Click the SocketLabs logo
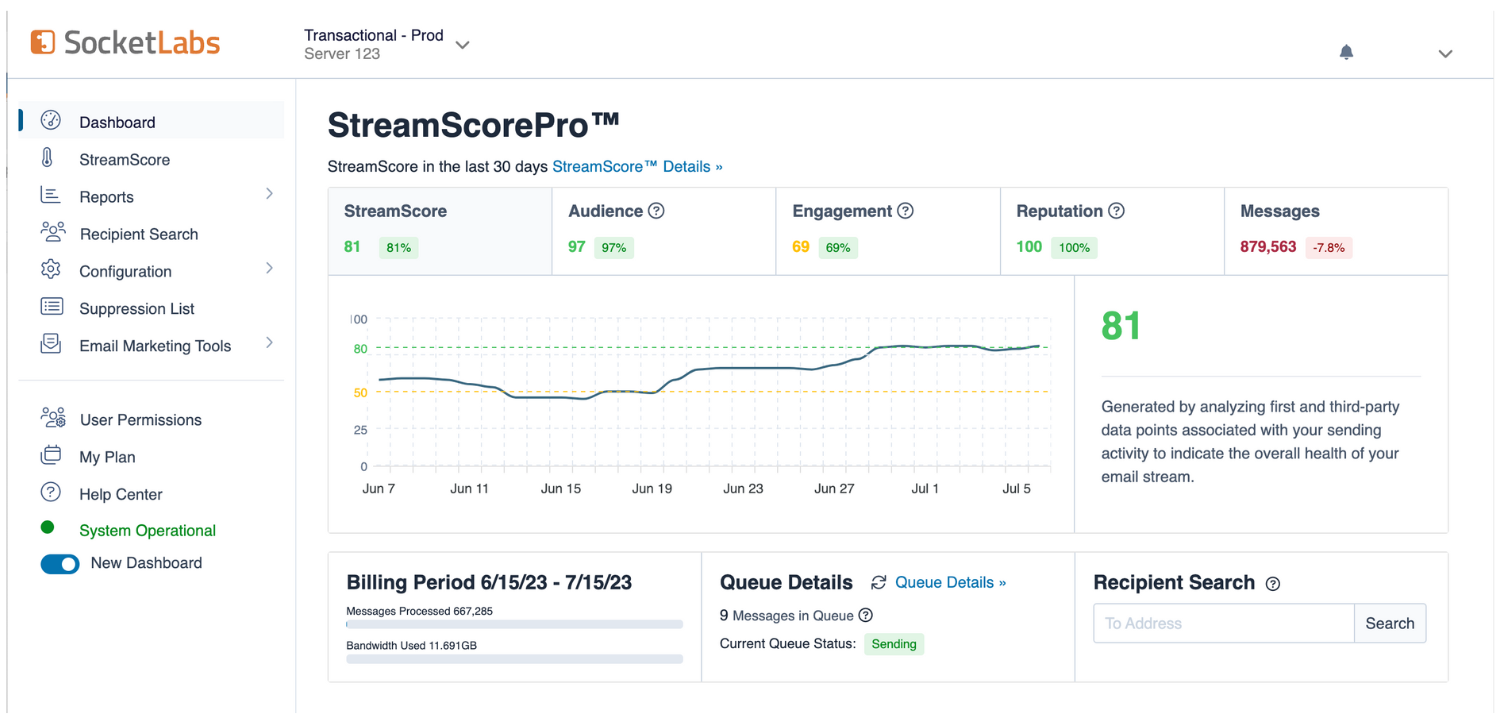Viewport: 1505px width, 717px height. pyautogui.click(x=125, y=42)
